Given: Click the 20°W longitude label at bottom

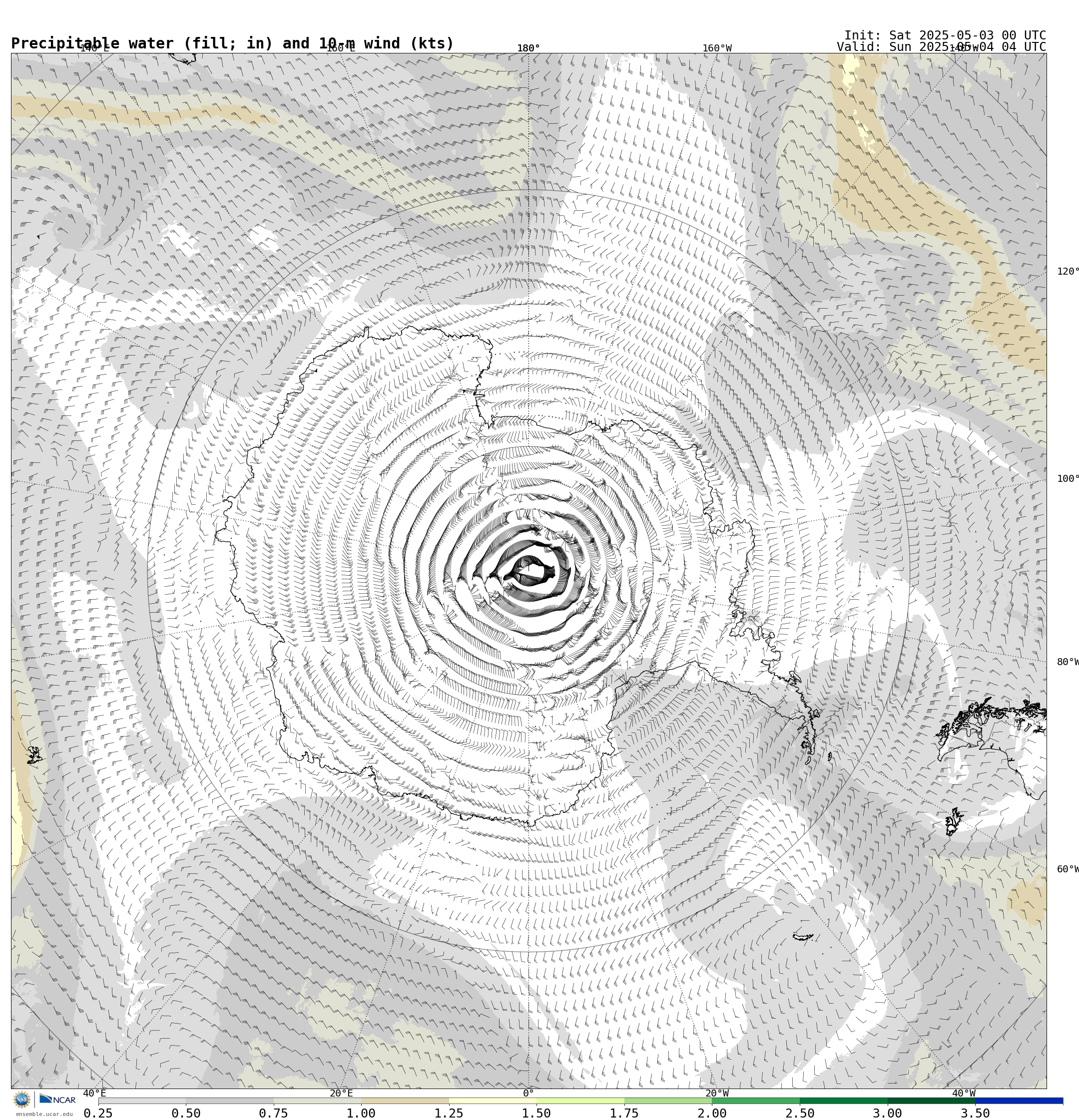Looking at the screenshot, I should coord(716,1093).
